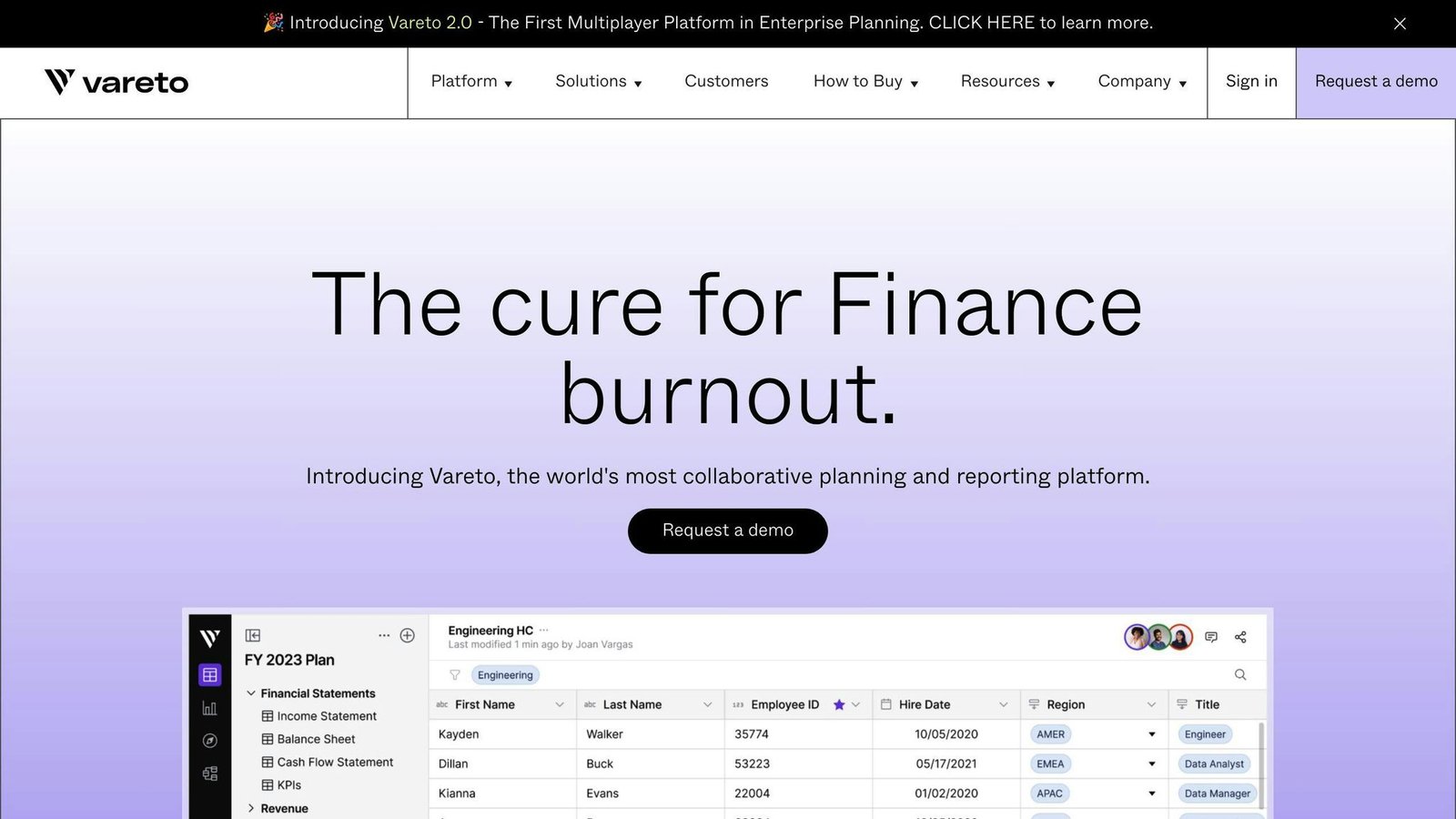Open the EMEA region cell dropdown arrow
Screen dimensions: 1456x819
tap(1151, 764)
